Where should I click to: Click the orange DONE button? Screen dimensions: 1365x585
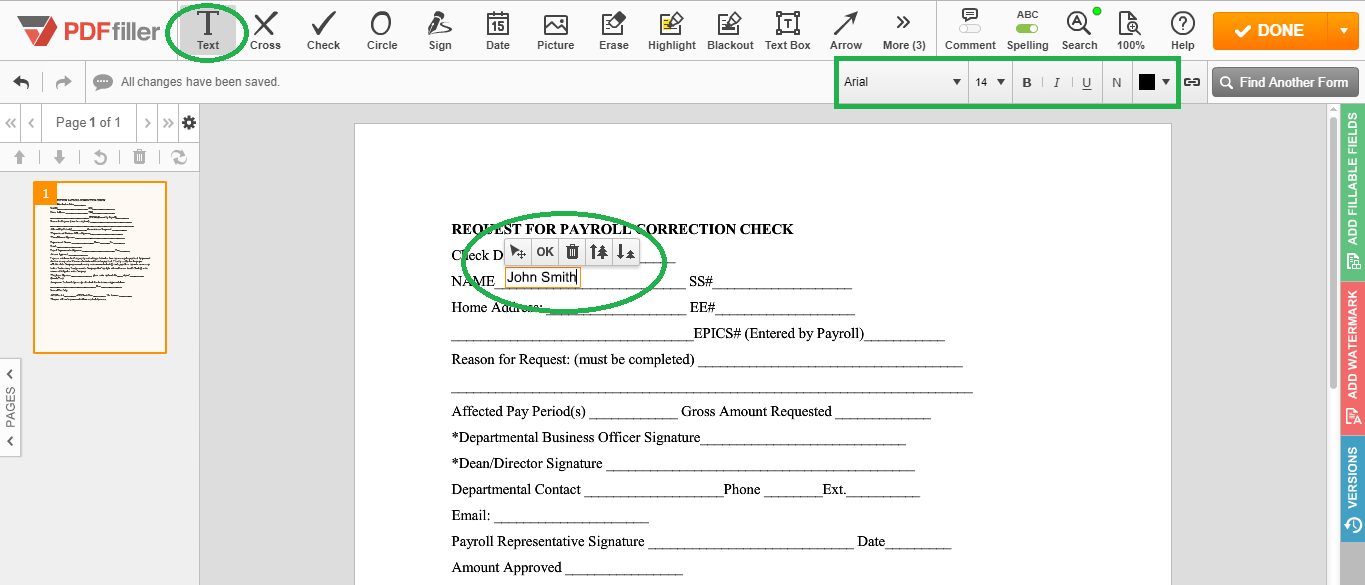click(1269, 30)
